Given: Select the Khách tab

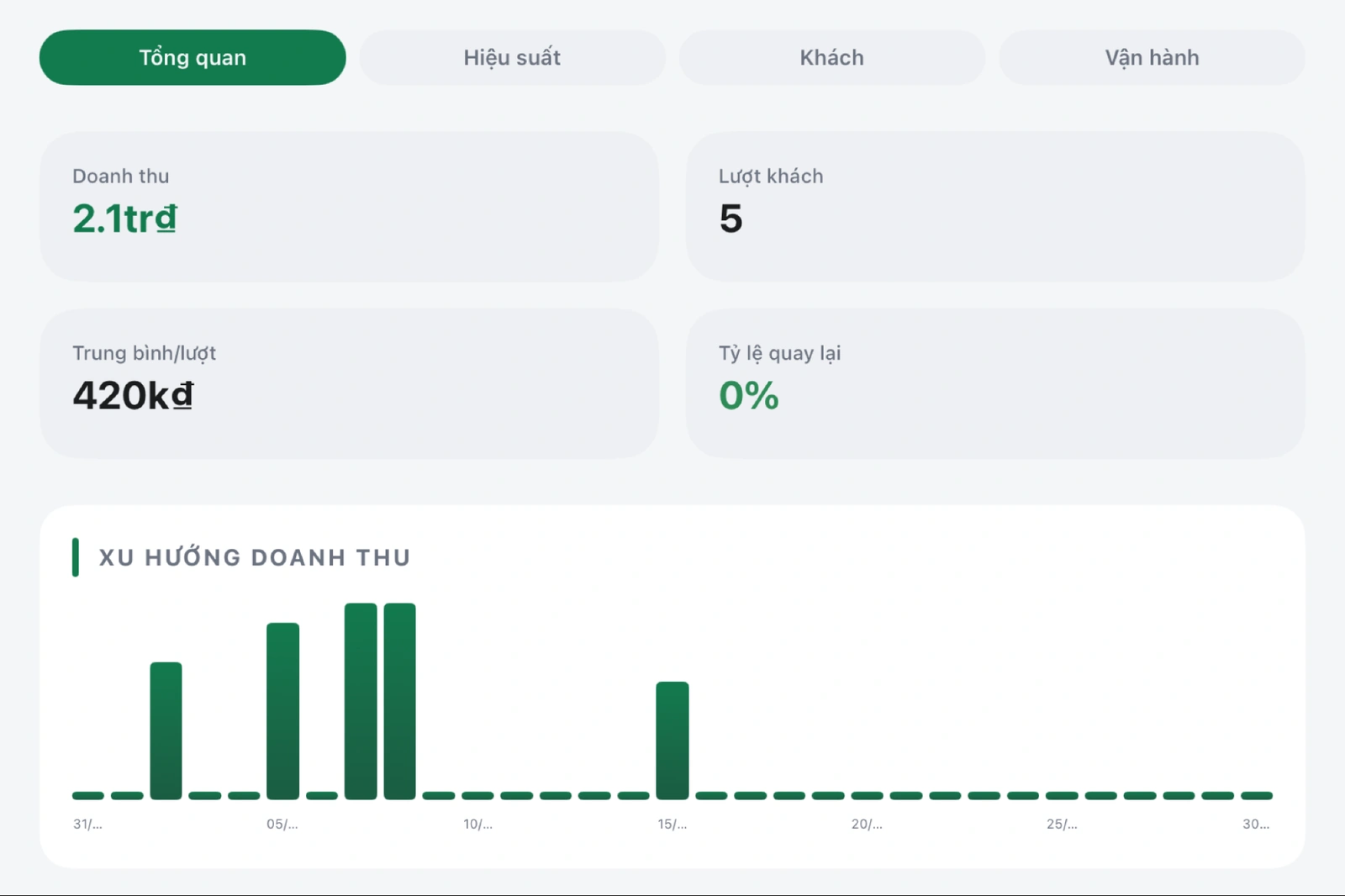Looking at the screenshot, I should click(831, 57).
